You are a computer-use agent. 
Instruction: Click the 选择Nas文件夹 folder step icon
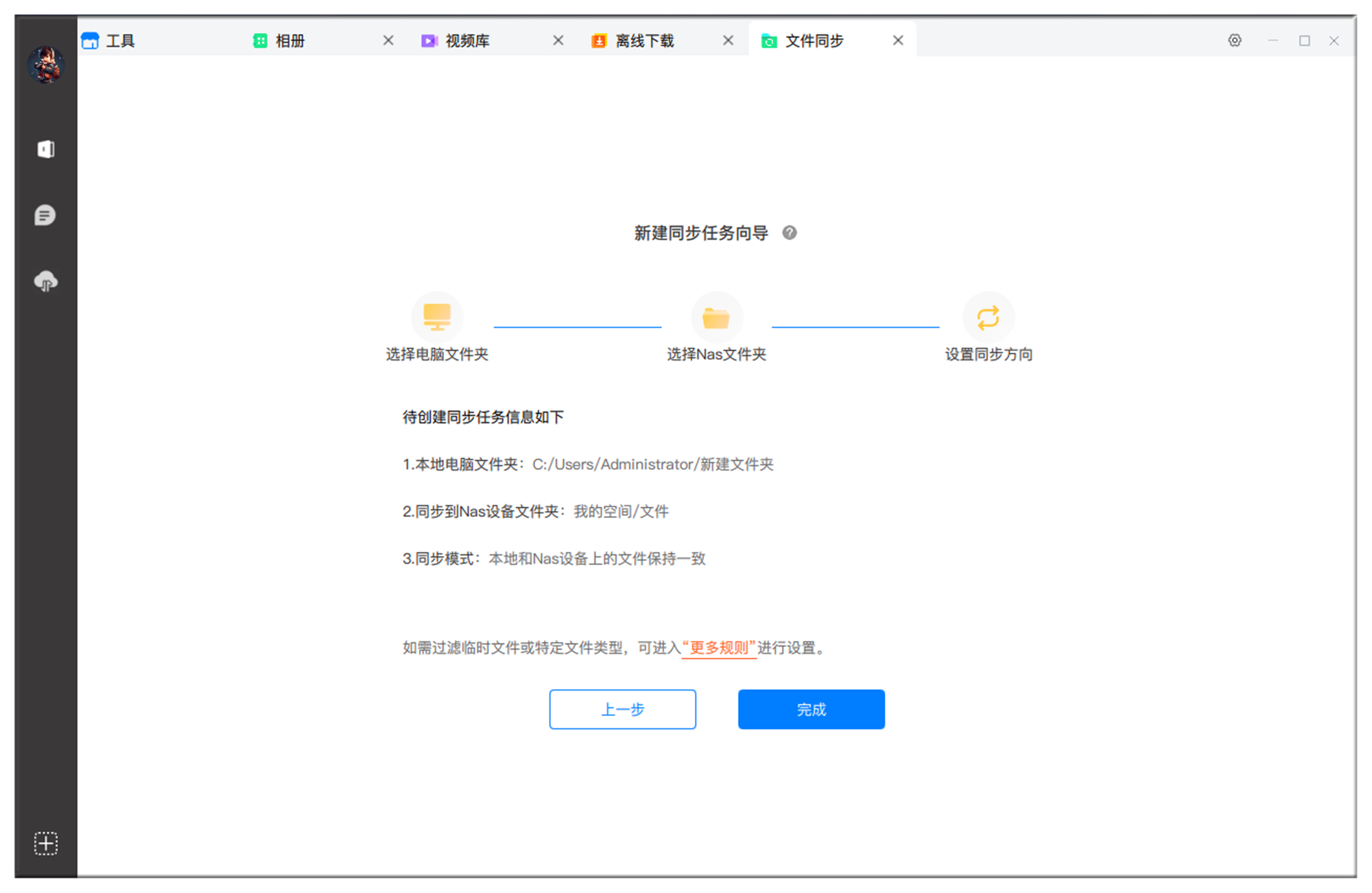point(716,317)
